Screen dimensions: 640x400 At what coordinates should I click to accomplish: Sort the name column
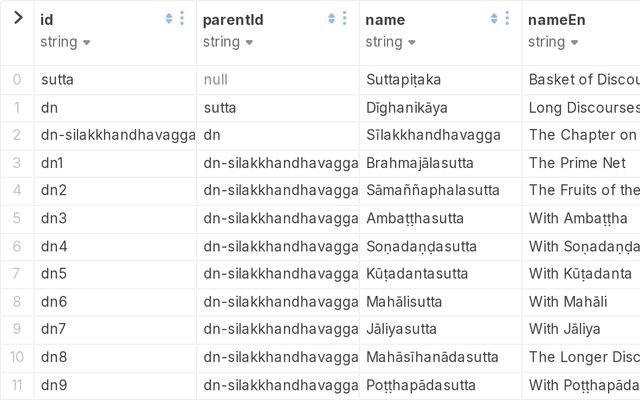(494, 18)
